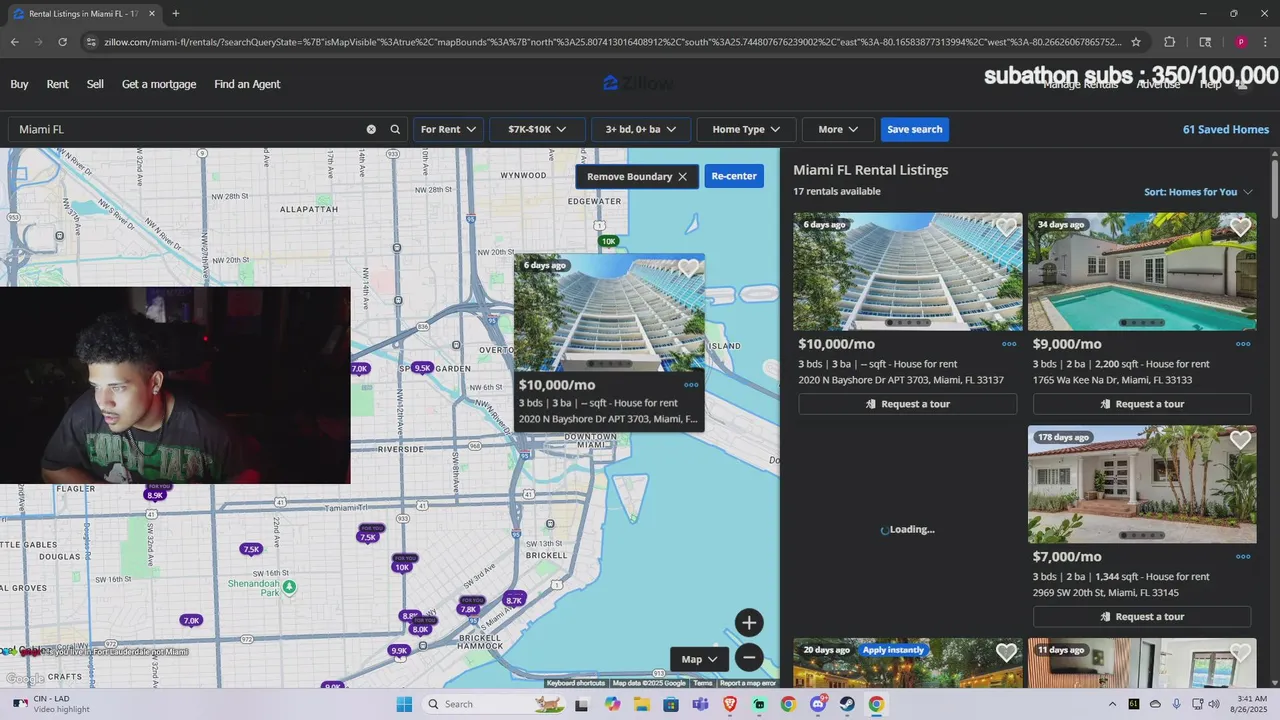Open the Rent menu

pyautogui.click(x=57, y=84)
